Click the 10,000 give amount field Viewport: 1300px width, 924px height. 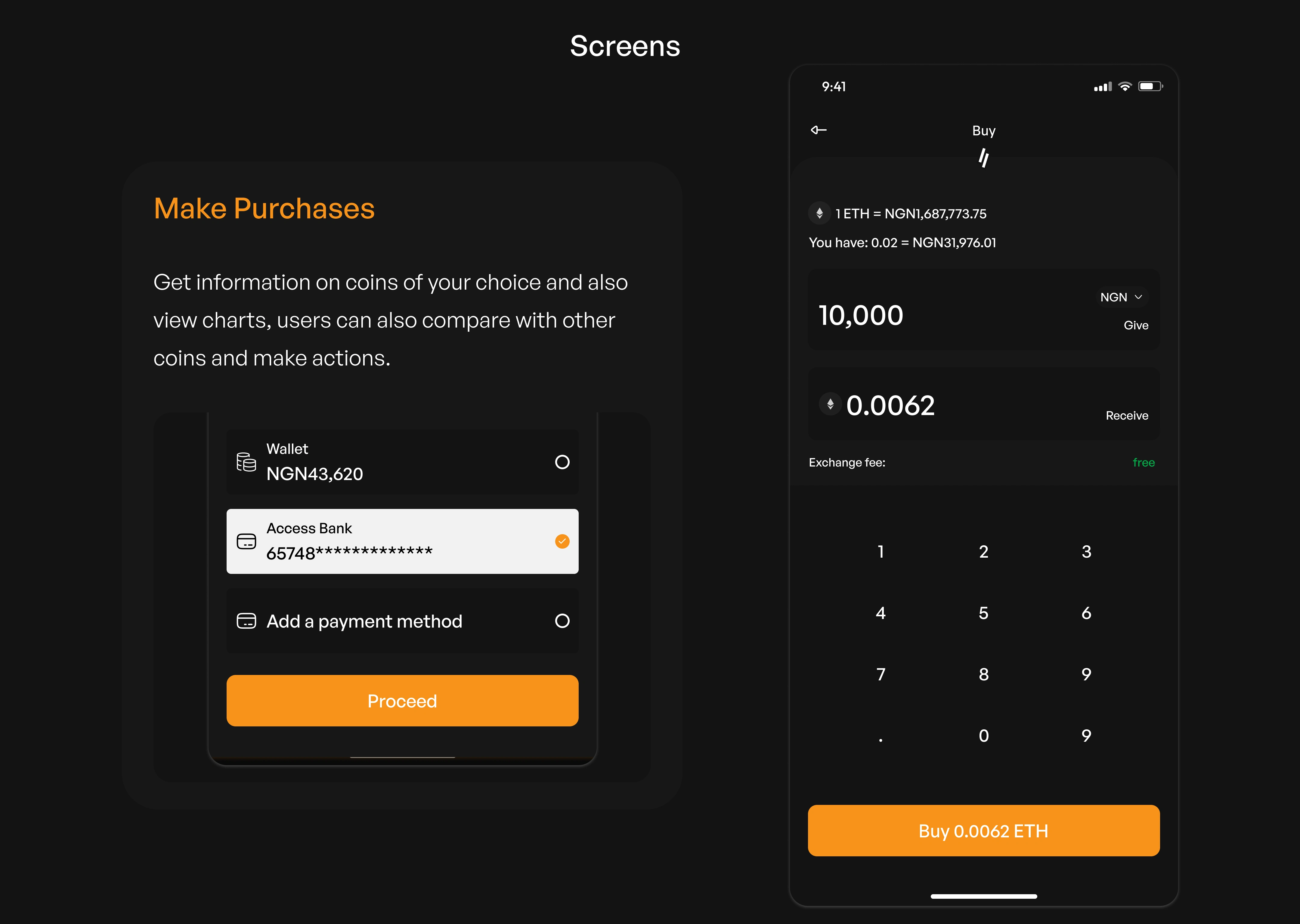tap(983, 310)
